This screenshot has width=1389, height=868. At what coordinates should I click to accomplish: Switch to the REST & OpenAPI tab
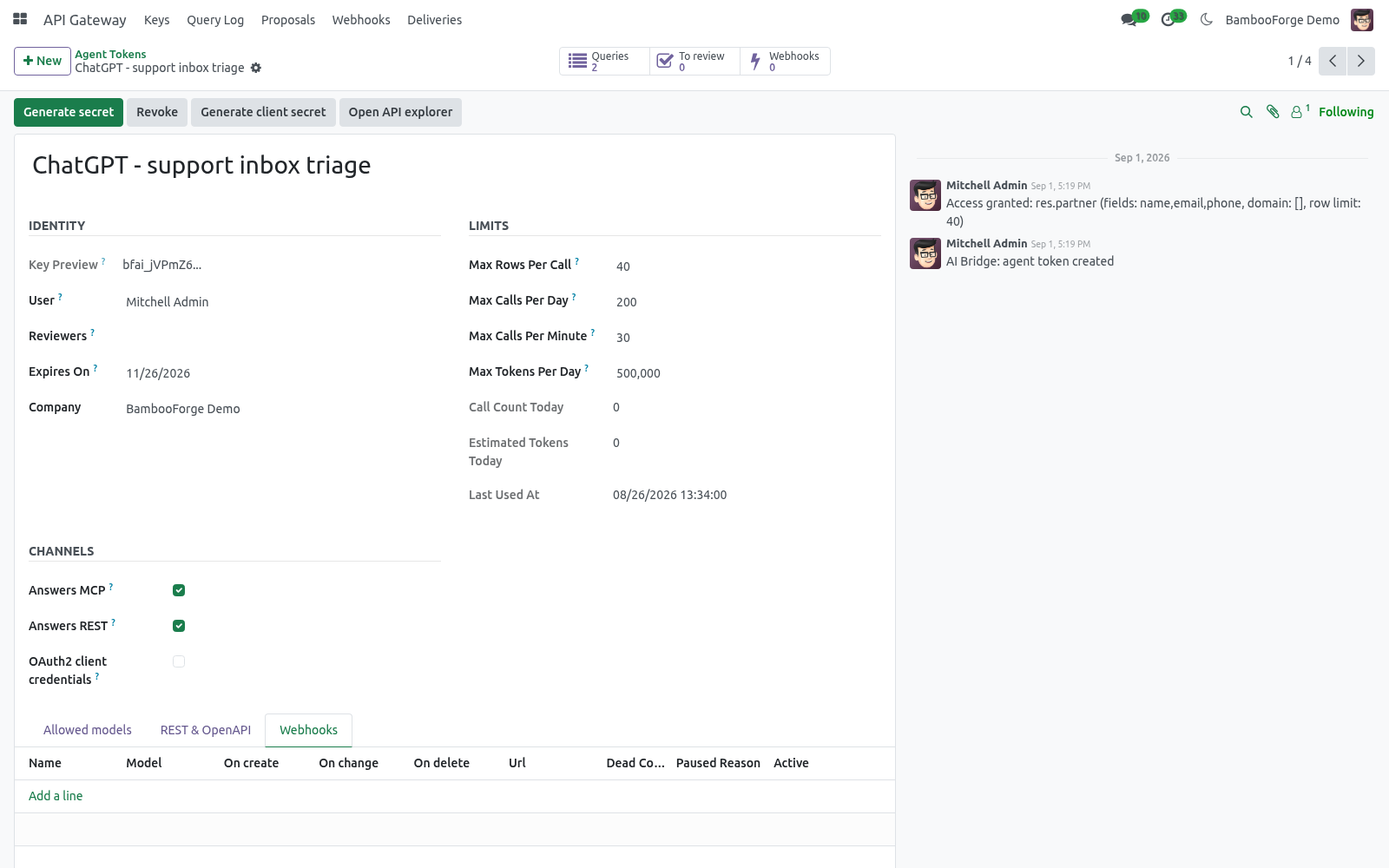[206, 730]
